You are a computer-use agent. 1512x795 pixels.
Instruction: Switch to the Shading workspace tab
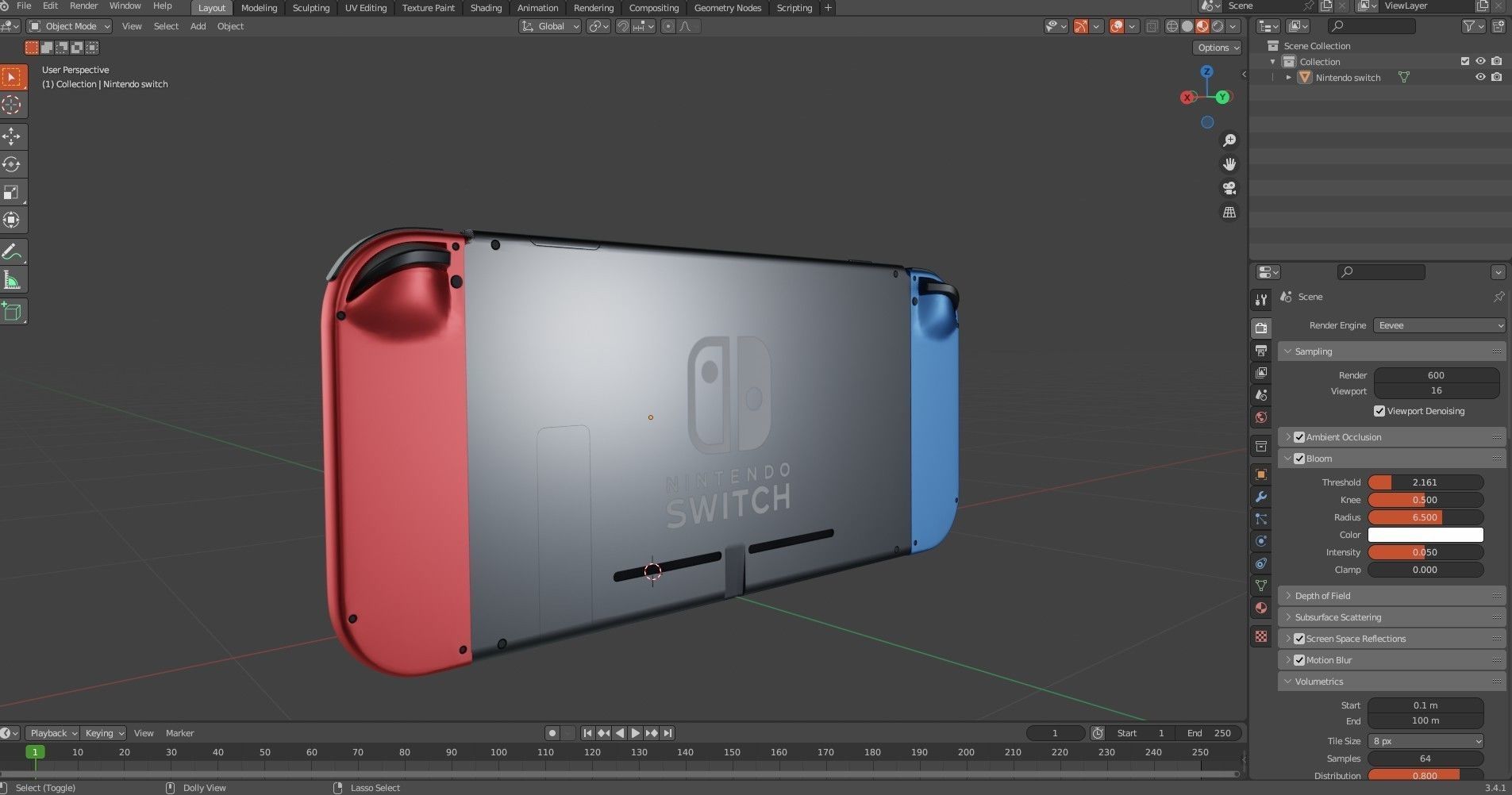coord(486,8)
